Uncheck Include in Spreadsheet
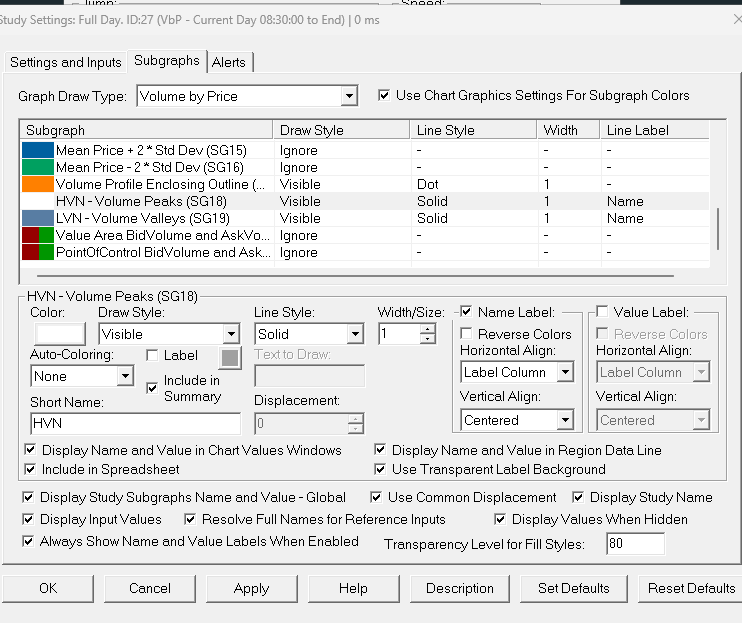Screen dimensions: 742x623 pos(30,469)
